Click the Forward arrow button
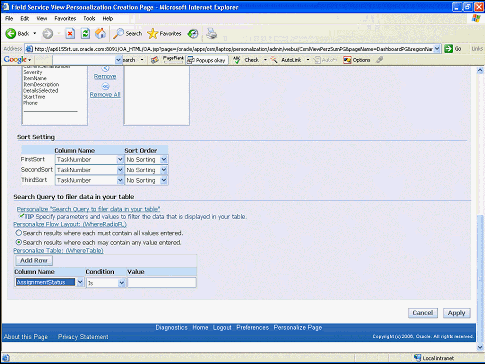Screen dimensions: 485x364 (x=48, y=33)
